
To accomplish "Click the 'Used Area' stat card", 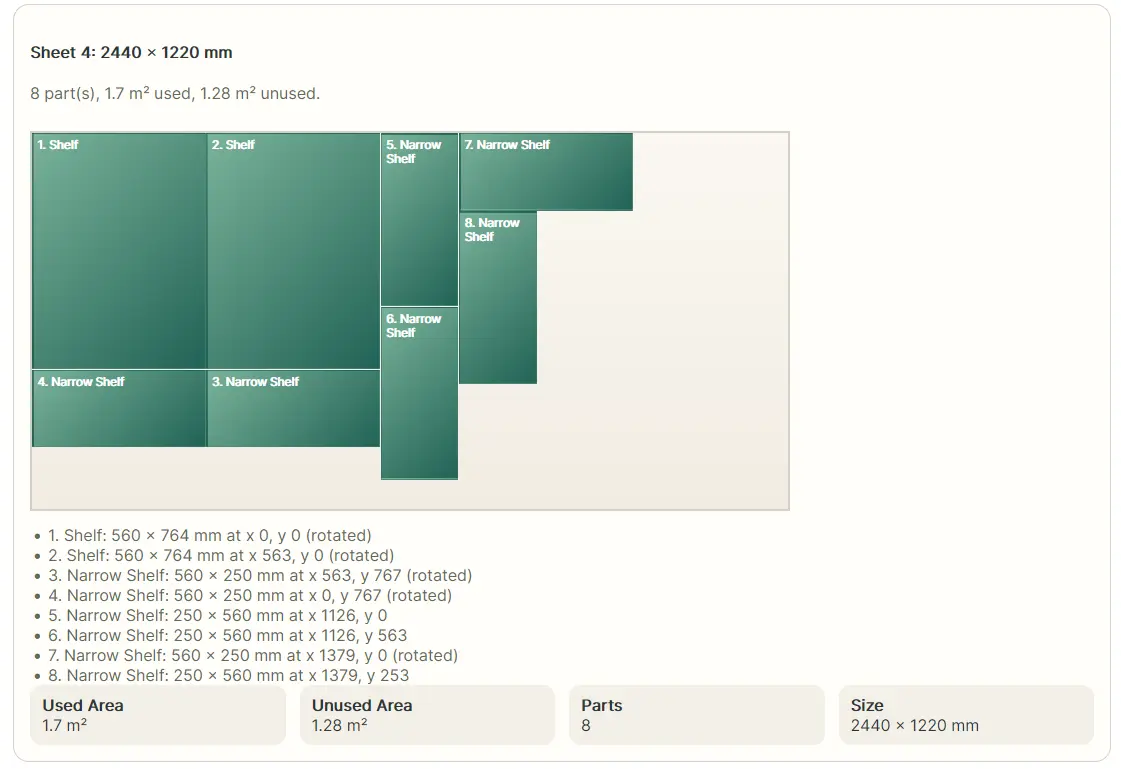I will (x=158, y=715).
